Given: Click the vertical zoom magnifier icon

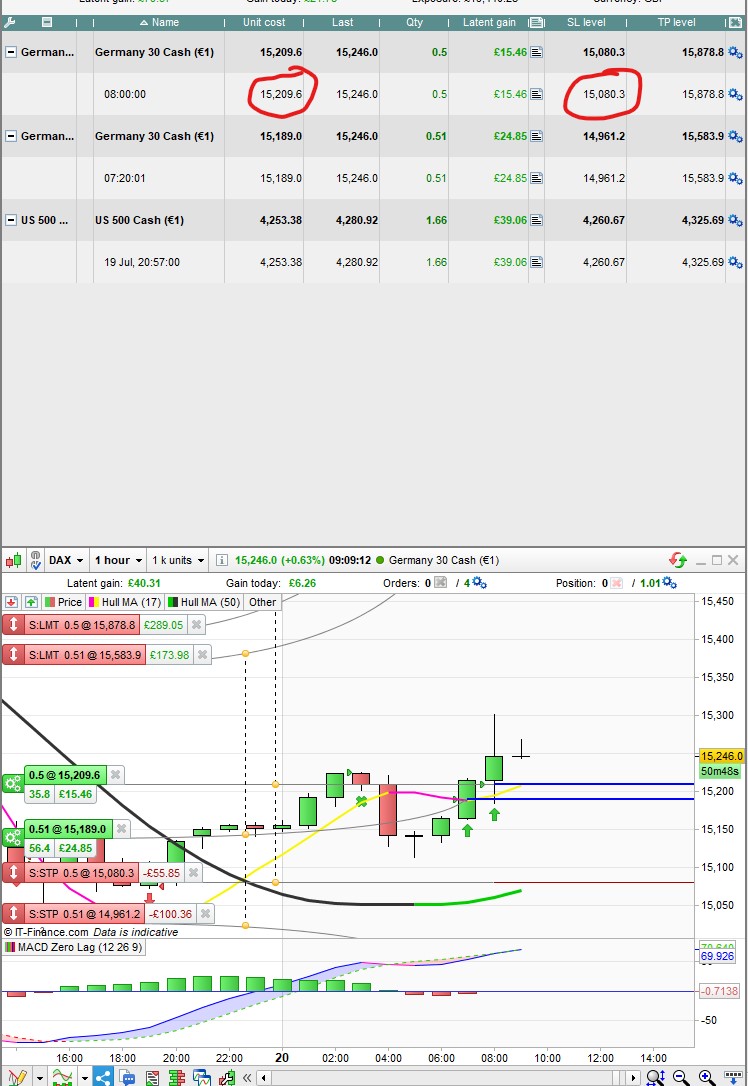Looking at the screenshot, I should point(655,1077).
